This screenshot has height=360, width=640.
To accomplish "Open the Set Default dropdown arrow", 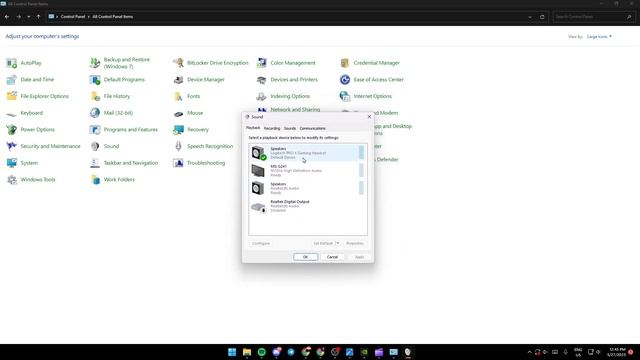I will [x=338, y=244].
